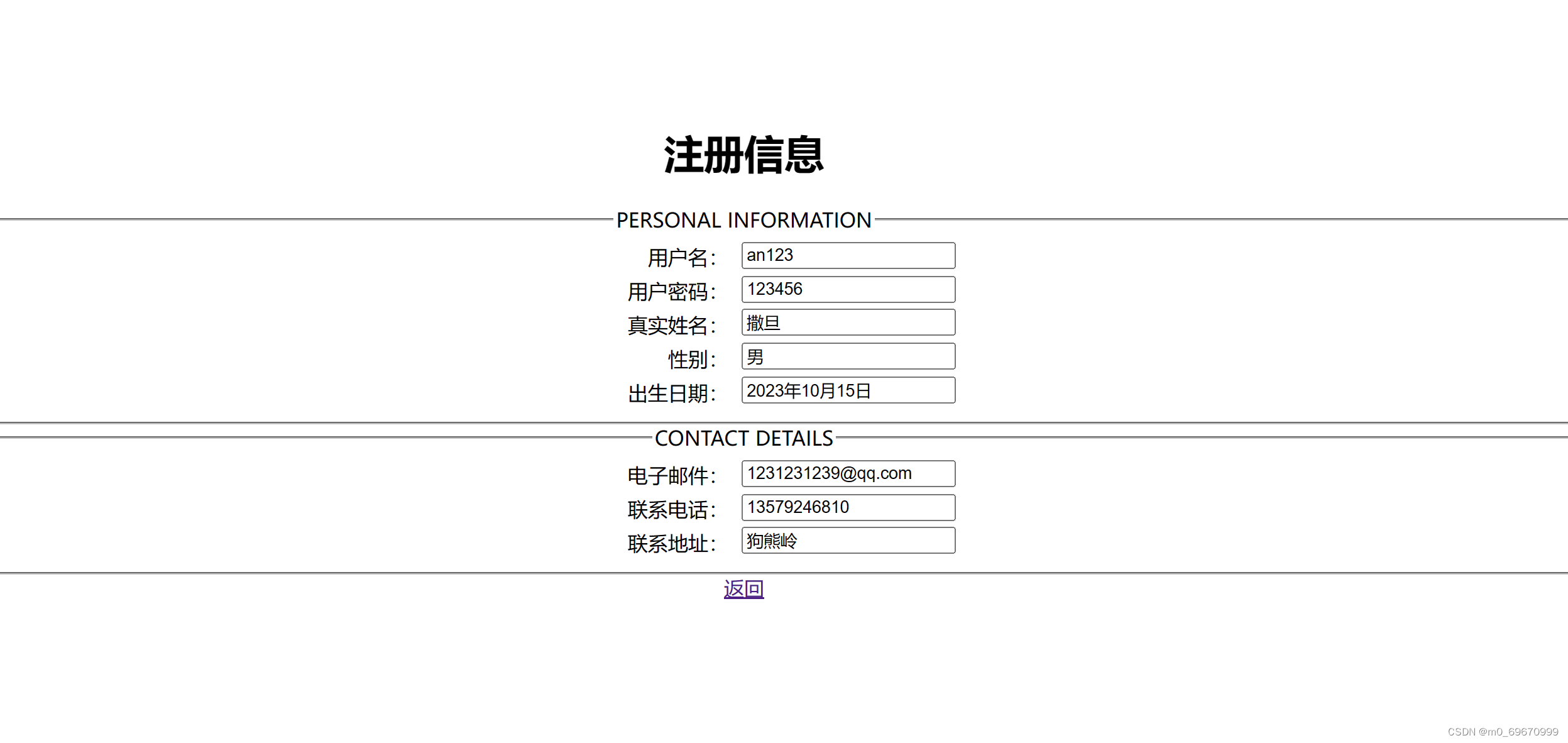
Task: Click the CONTACT DETAILS section heading
Action: (744, 438)
